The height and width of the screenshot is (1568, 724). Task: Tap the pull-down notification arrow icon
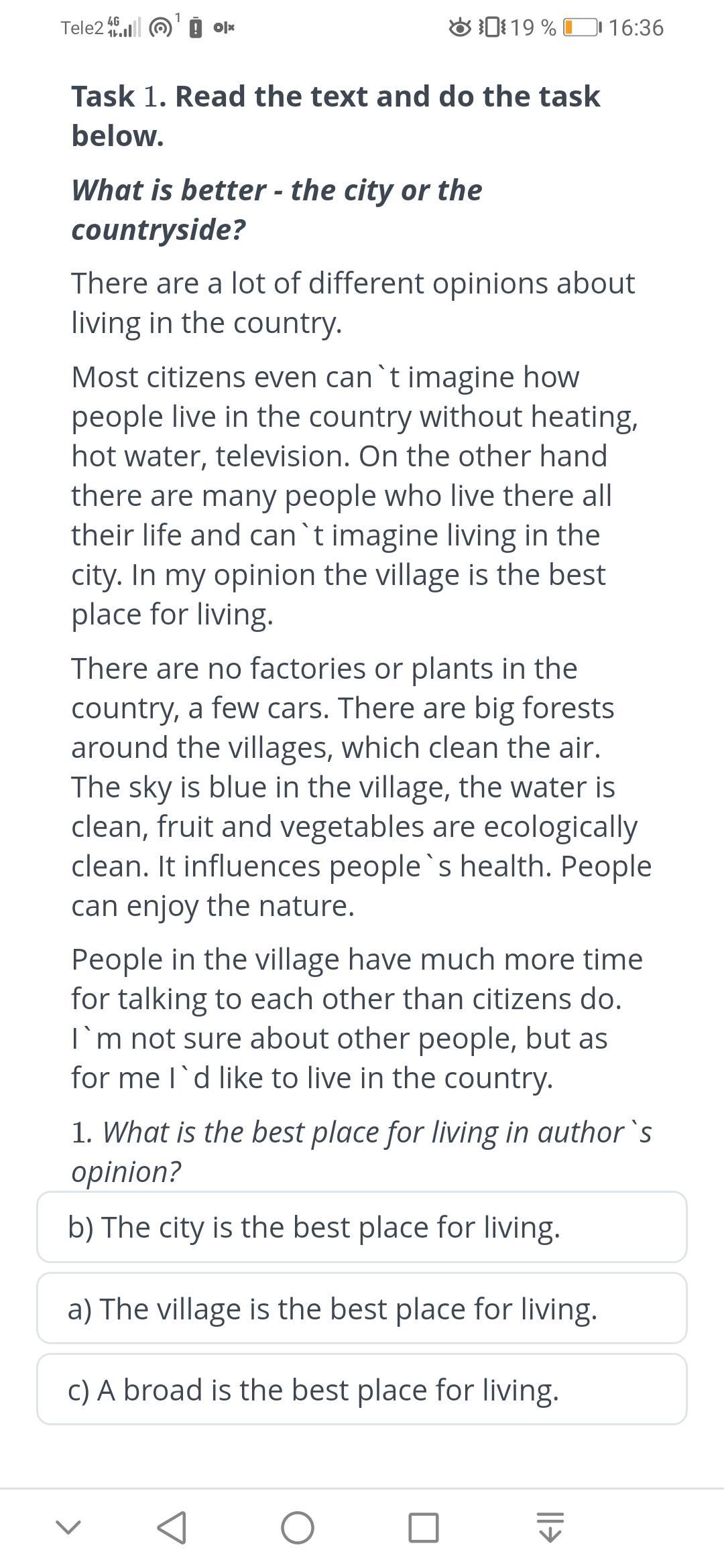[x=550, y=1528]
